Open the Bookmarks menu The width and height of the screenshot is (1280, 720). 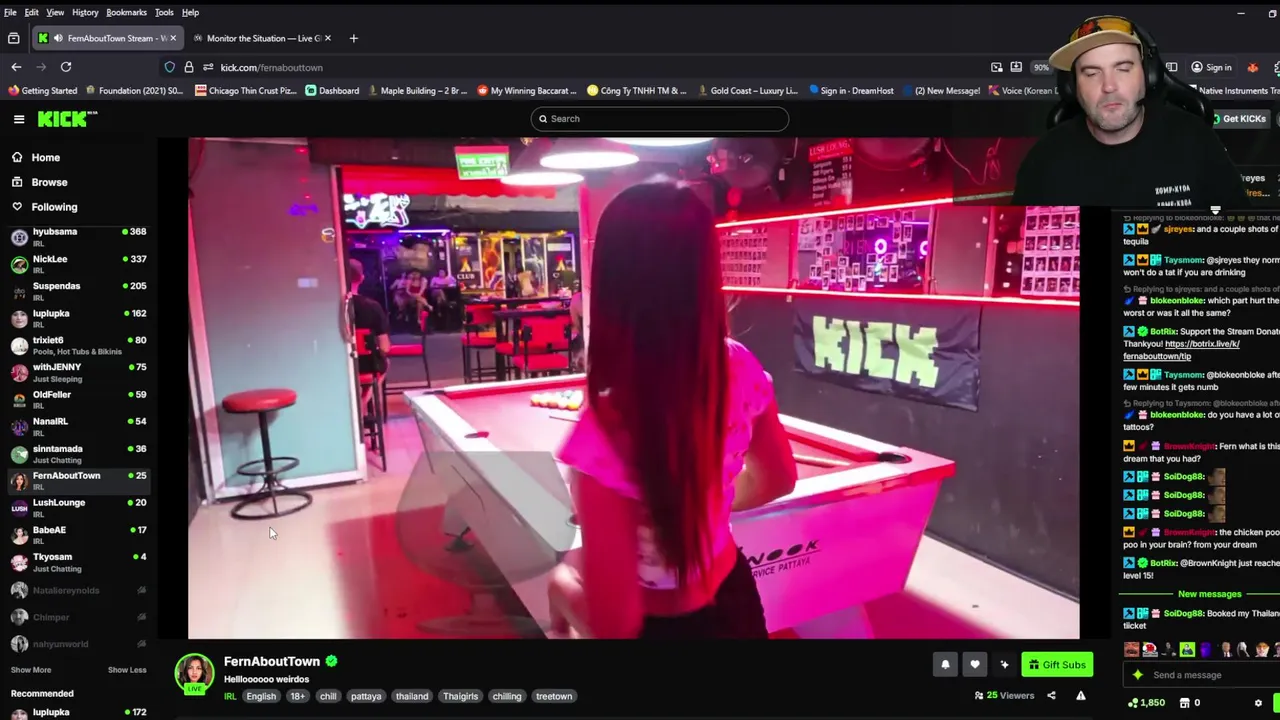[x=126, y=12]
